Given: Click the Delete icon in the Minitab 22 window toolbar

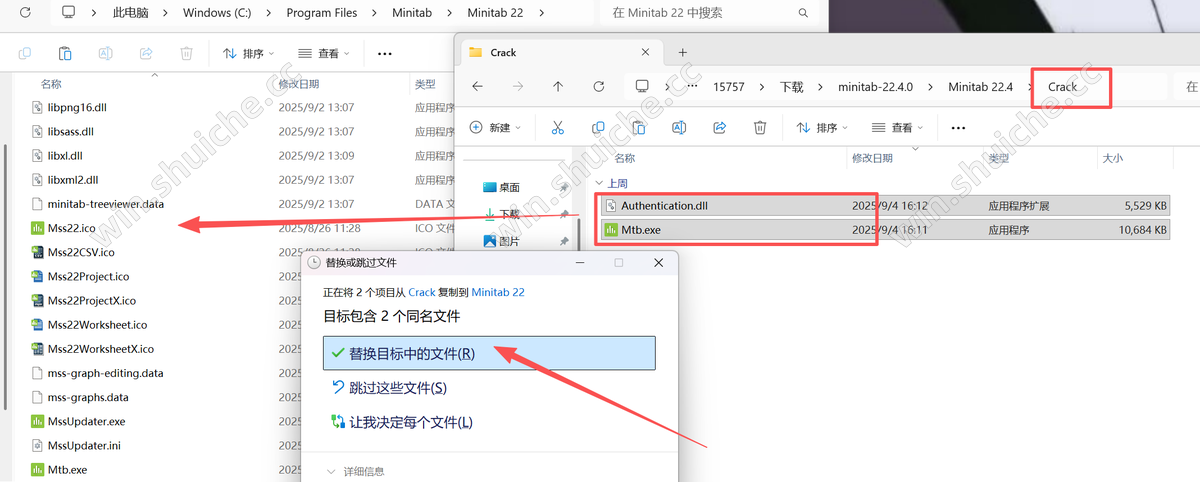Looking at the screenshot, I should click(186, 53).
